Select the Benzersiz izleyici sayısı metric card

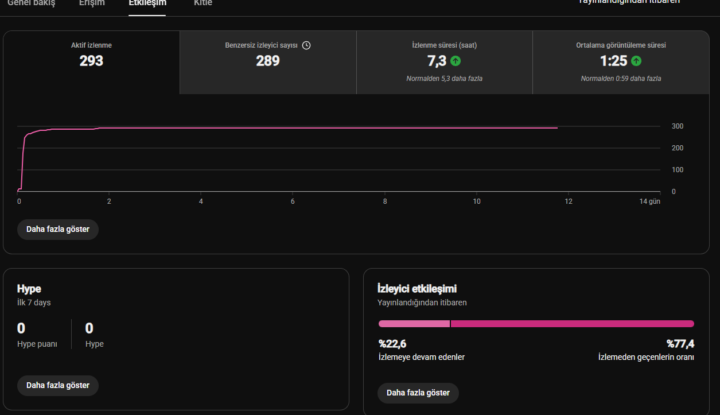pos(268,62)
